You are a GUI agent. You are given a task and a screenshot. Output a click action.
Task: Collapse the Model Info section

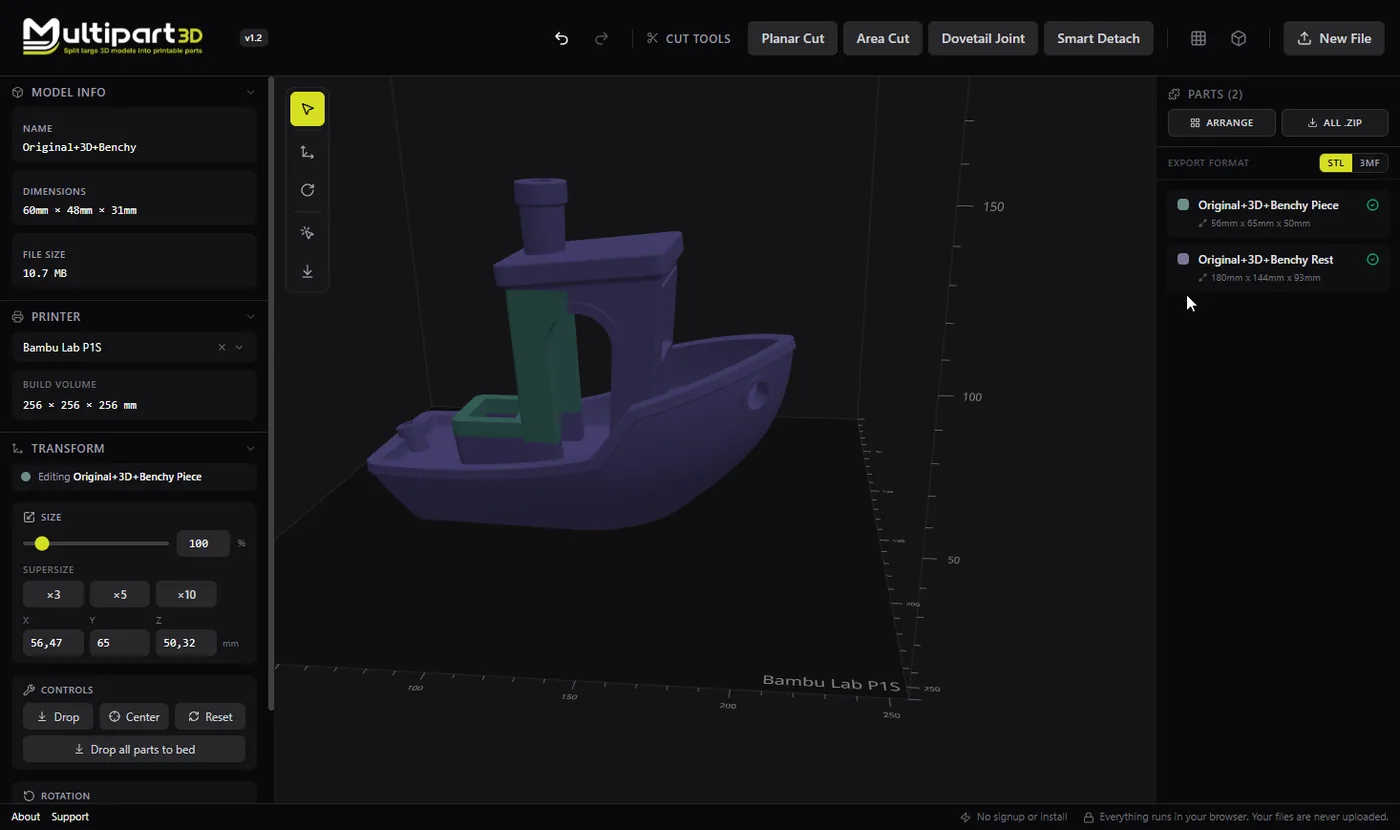250,92
